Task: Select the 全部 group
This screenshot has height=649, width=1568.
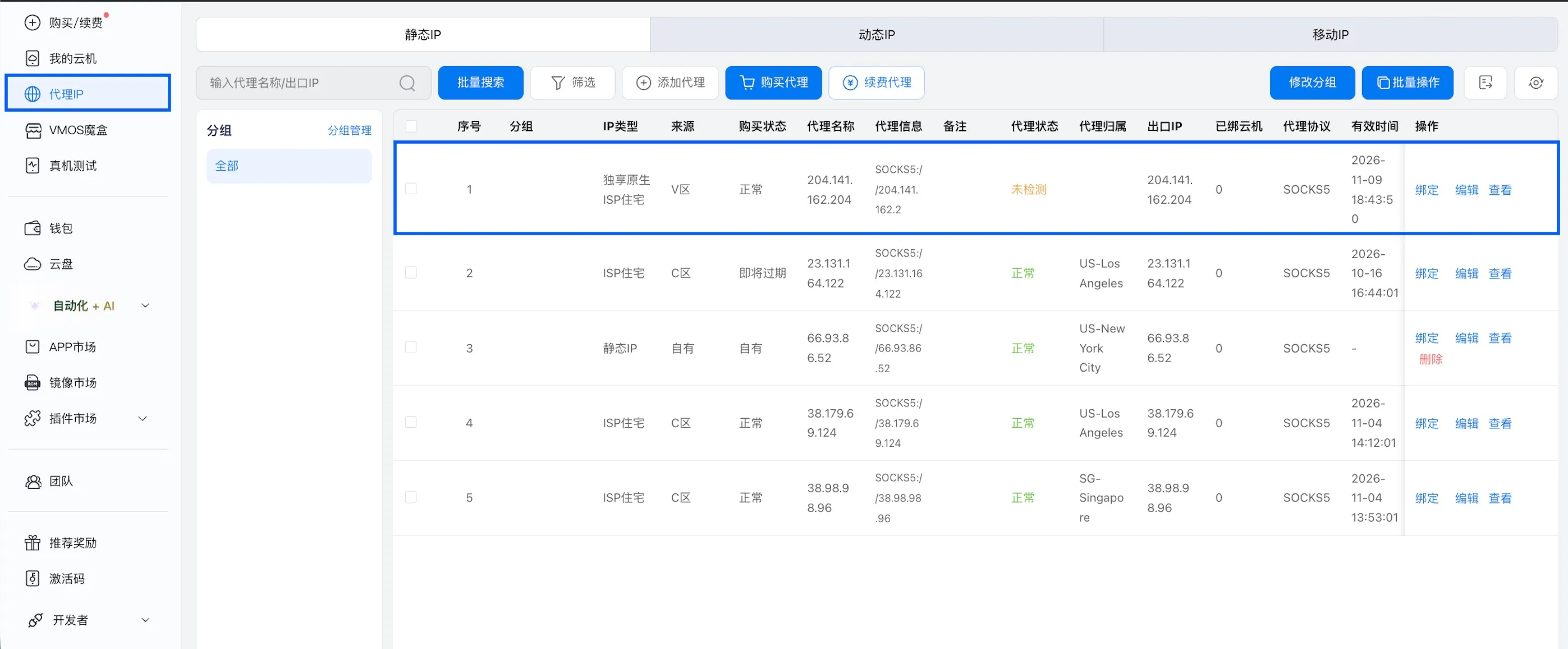Action: pos(289,166)
